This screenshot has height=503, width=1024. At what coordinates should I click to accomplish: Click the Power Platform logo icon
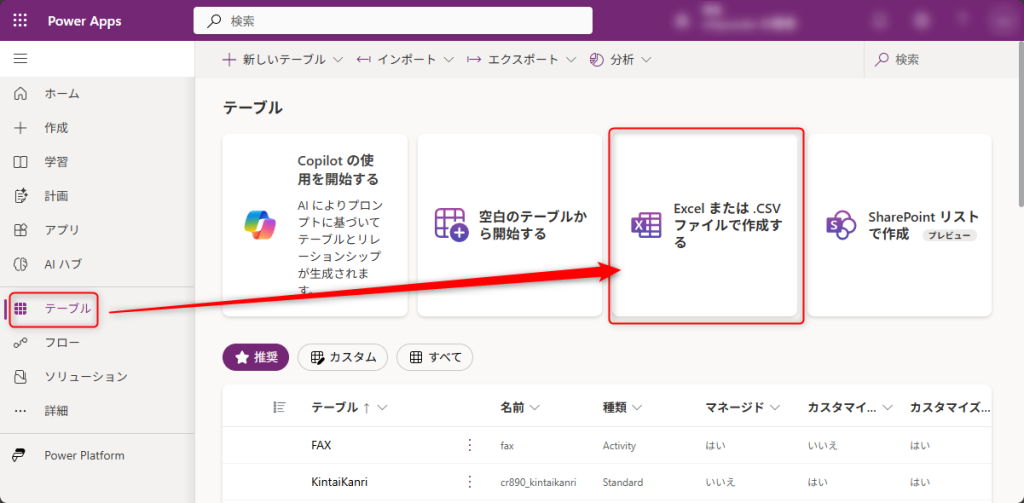20,455
